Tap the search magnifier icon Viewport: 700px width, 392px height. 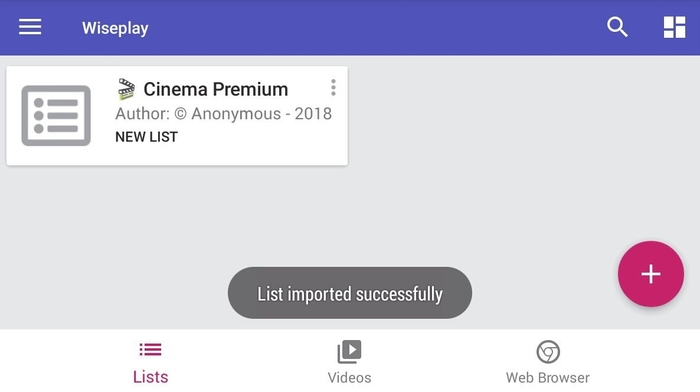[x=617, y=27]
